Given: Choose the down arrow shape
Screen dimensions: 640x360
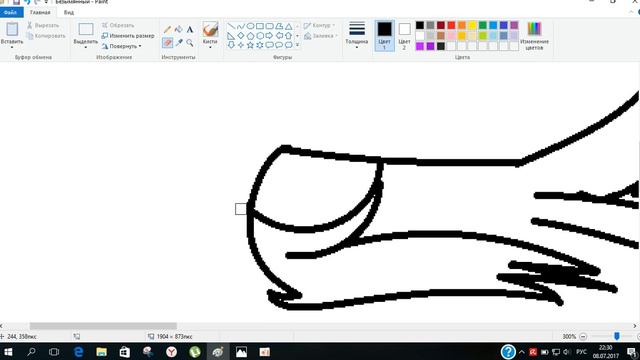Looking at the screenshot, I should pos(231,45).
